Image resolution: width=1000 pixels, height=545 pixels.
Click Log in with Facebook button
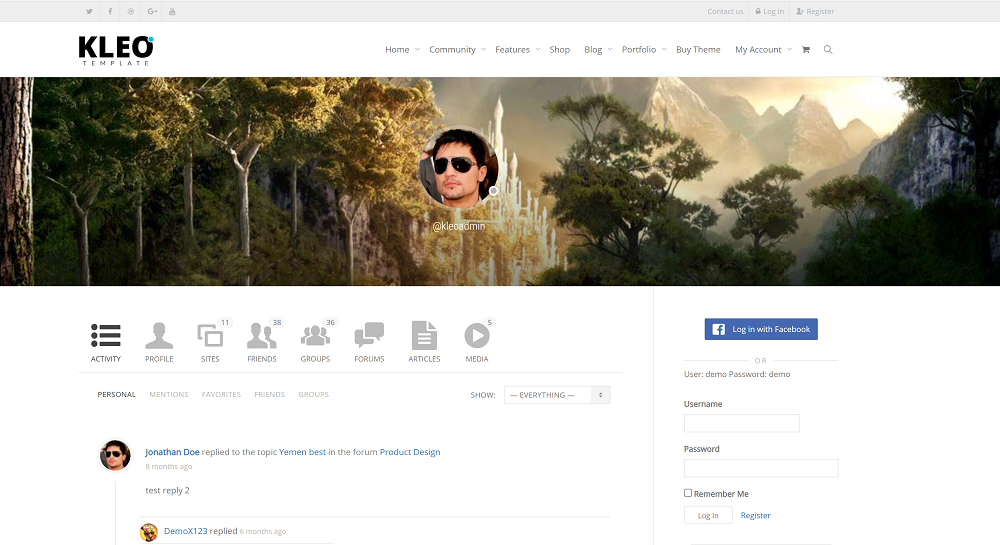coord(761,329)
